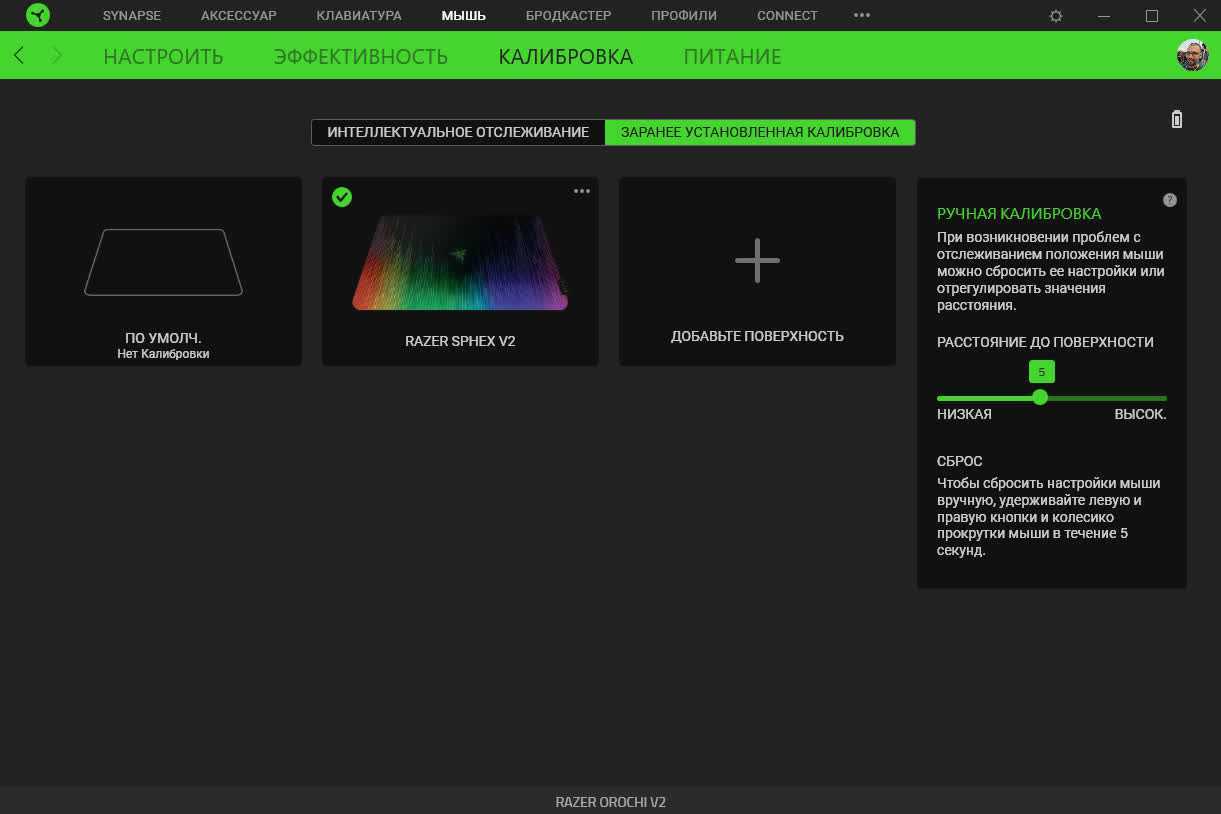Switch to Эффективность subtab
The height and width of the screenshot is (814, 1221).
360,56
